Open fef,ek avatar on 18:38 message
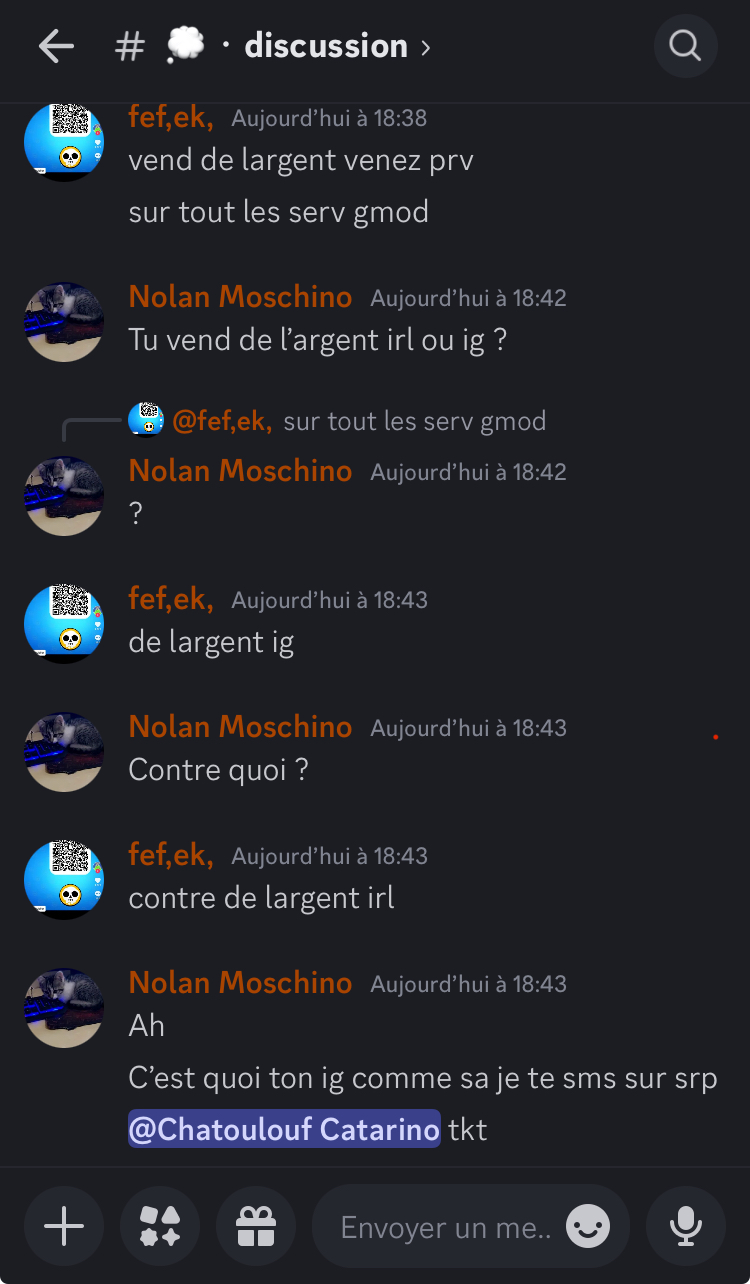This screenshot has width=750, height=1284. [x=64, y=140]
